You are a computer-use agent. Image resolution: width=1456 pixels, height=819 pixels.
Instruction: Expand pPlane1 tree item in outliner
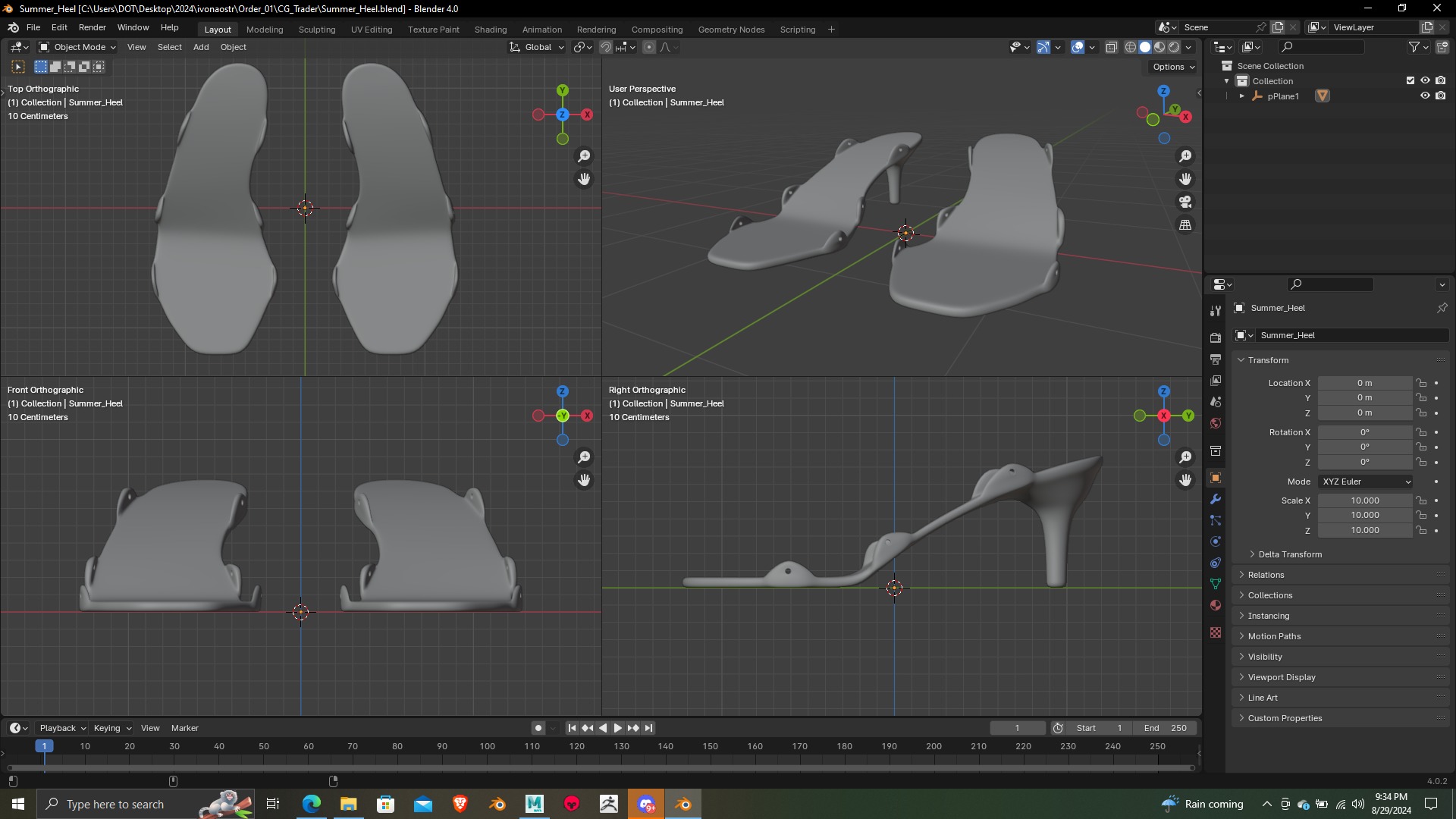pos(1241,96)
